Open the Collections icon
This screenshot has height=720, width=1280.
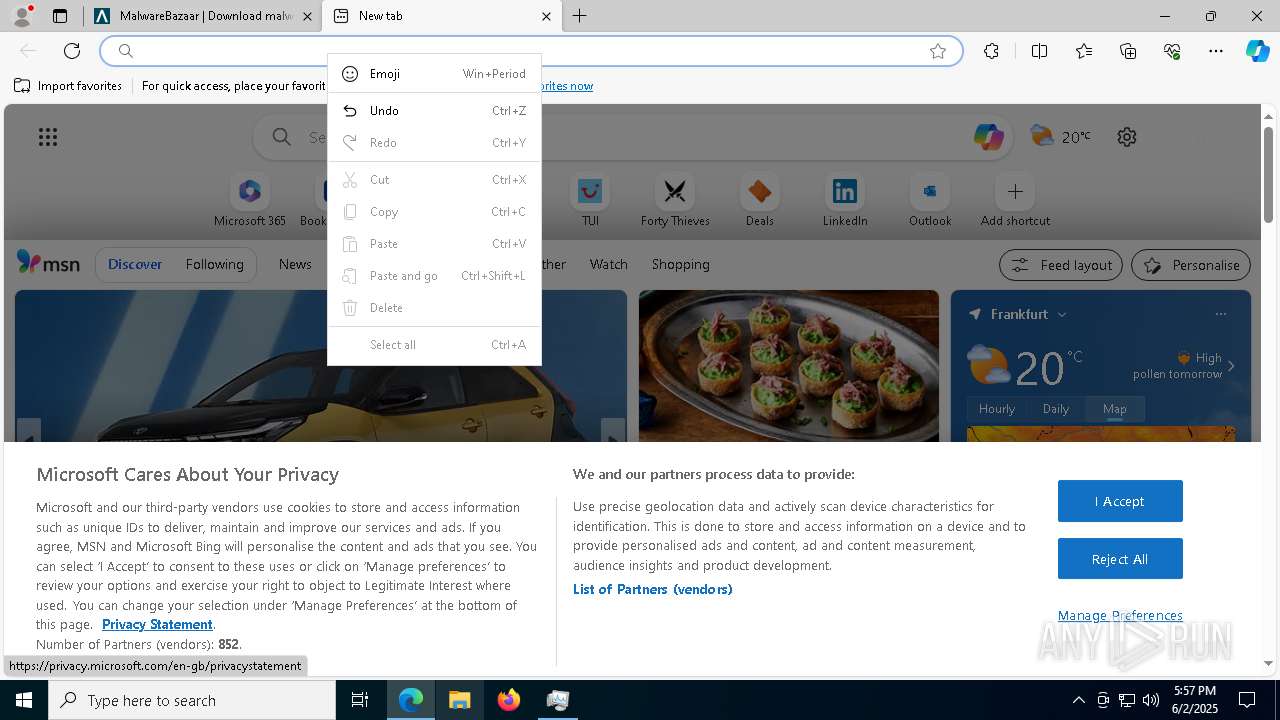coord(1128,51)
